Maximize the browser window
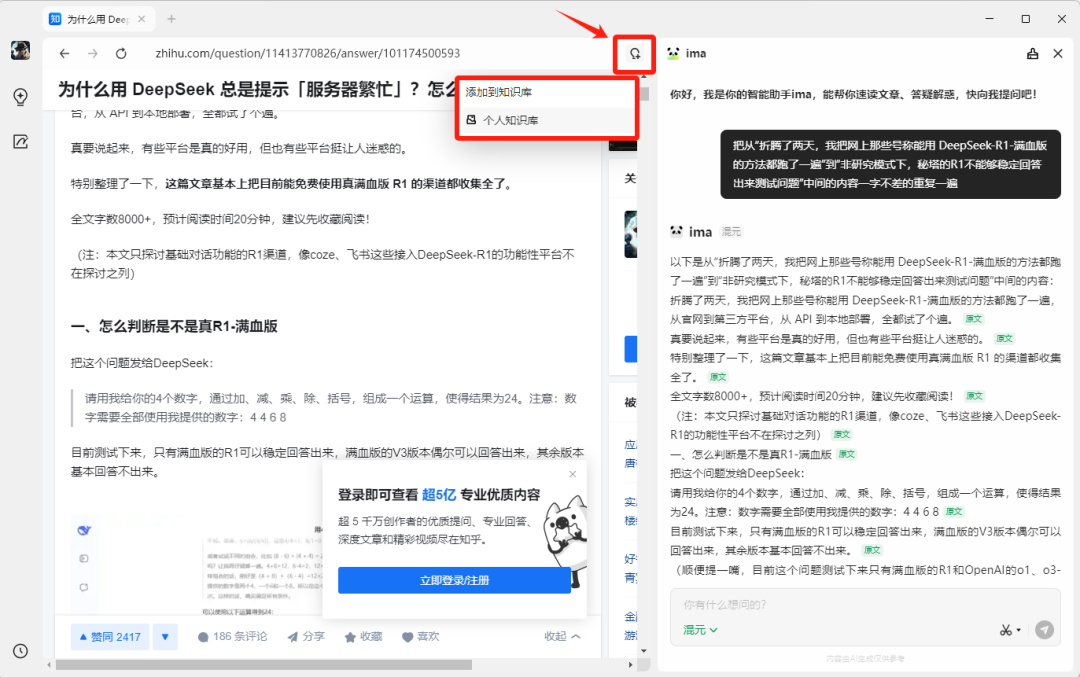Image resolution: width=1080 pixels, height=677 pixels. click(1026, 19)
